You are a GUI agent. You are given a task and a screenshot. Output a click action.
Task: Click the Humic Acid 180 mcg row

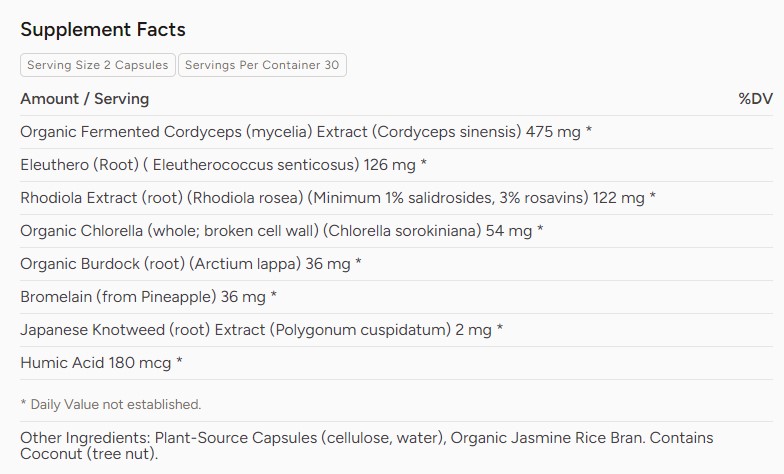(396, 363)
